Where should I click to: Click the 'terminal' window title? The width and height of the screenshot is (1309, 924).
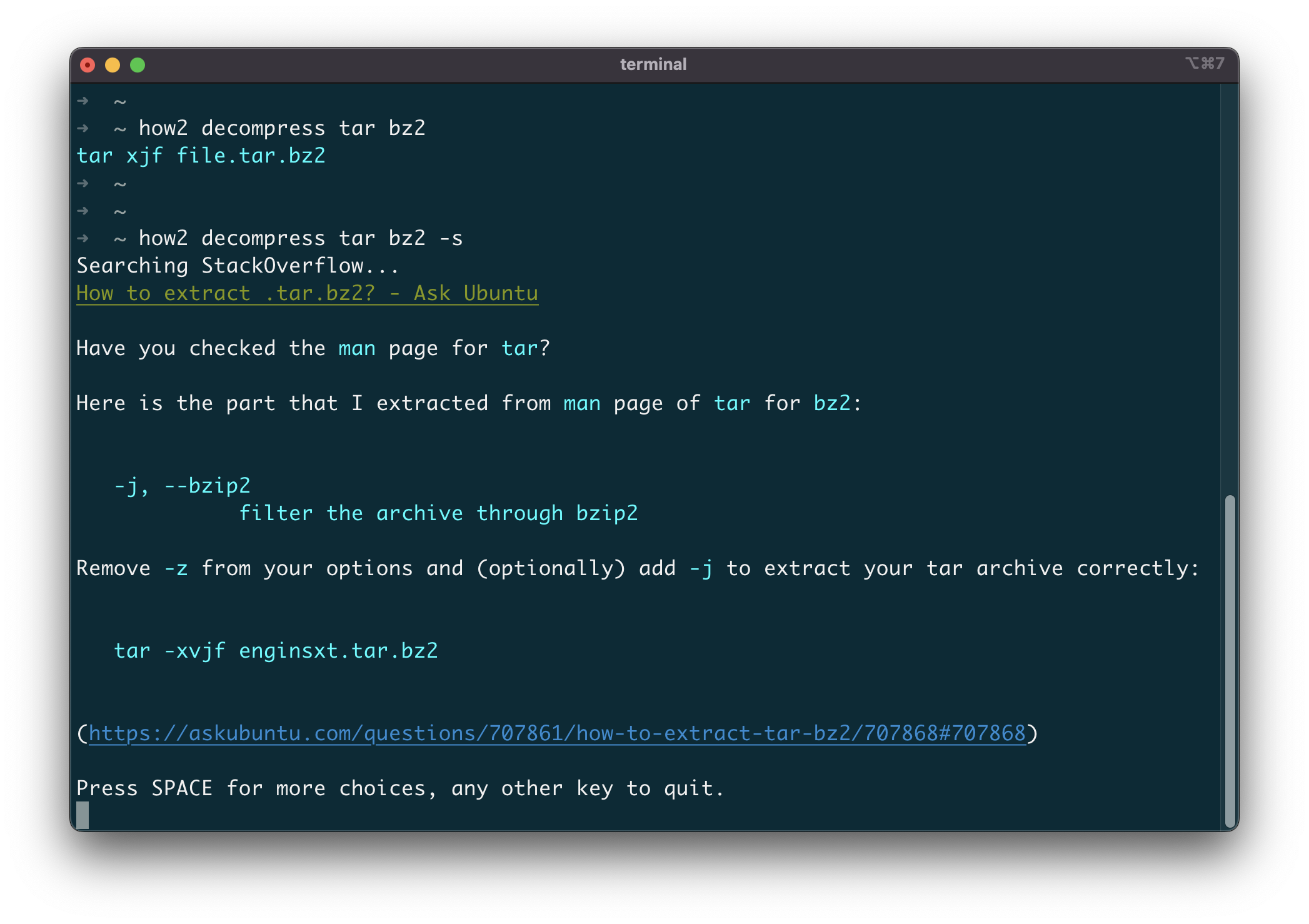tap(653, 63)
